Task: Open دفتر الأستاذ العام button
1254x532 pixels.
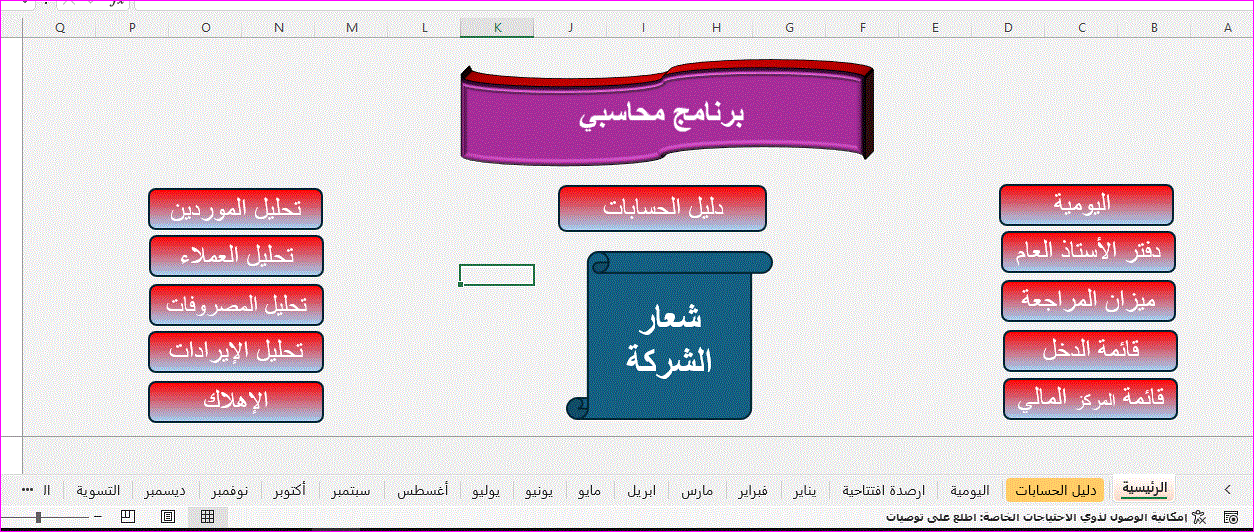Action: coord(1088,252)
